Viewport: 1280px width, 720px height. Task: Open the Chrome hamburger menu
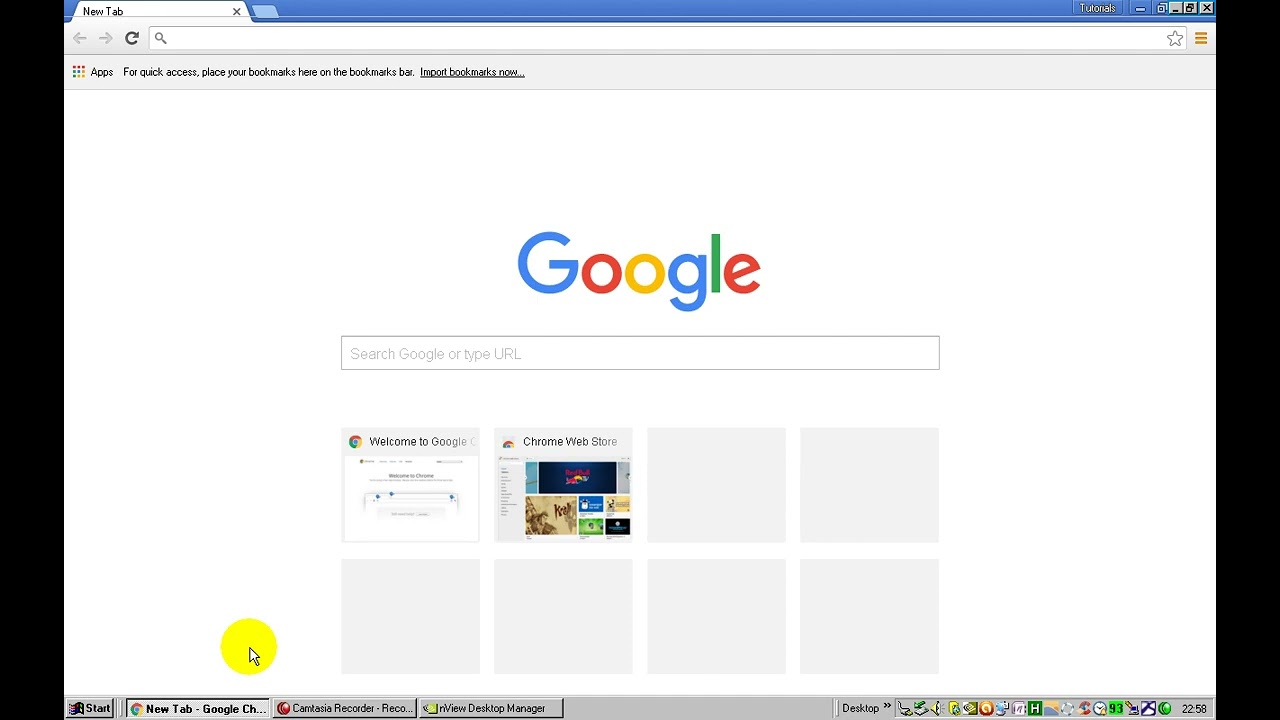[x=1201, y=38]
